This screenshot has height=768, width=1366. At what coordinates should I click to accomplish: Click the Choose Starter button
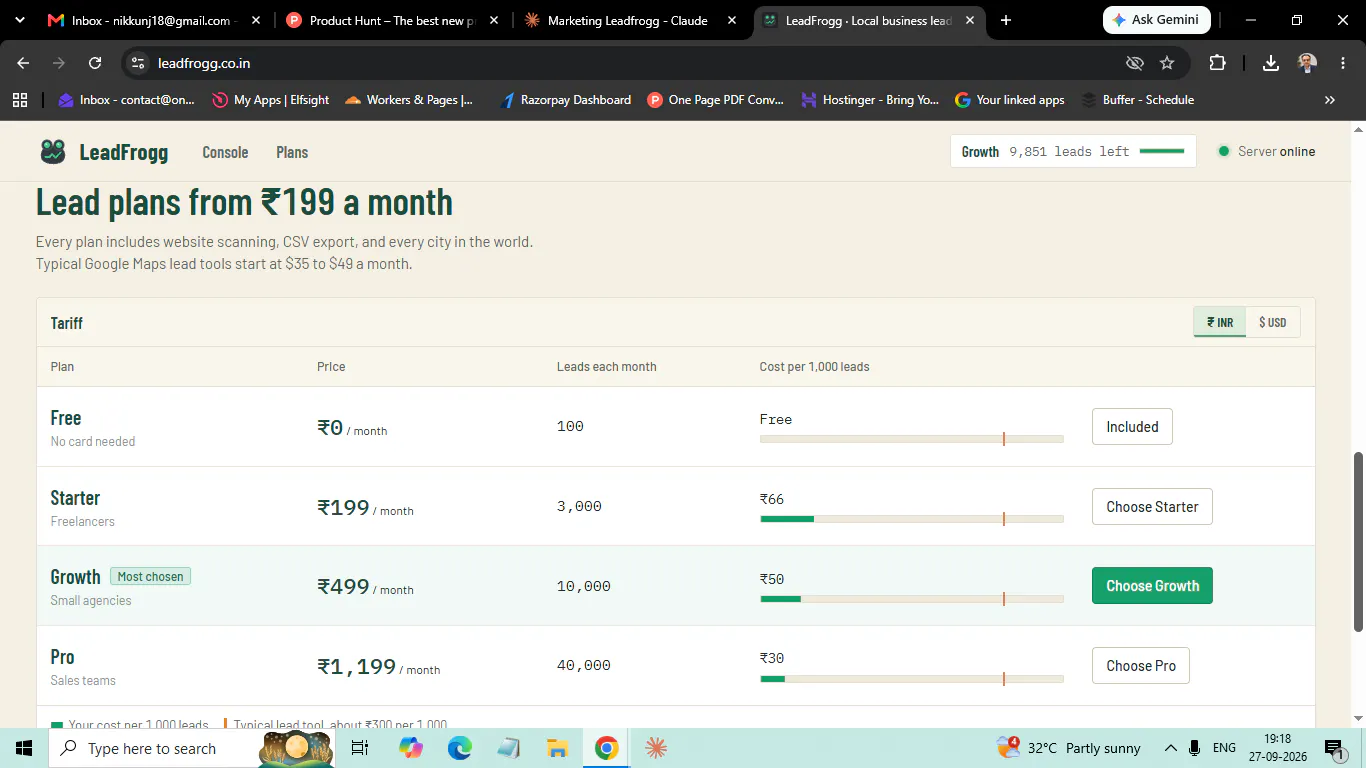click(x=1152, y=507)
